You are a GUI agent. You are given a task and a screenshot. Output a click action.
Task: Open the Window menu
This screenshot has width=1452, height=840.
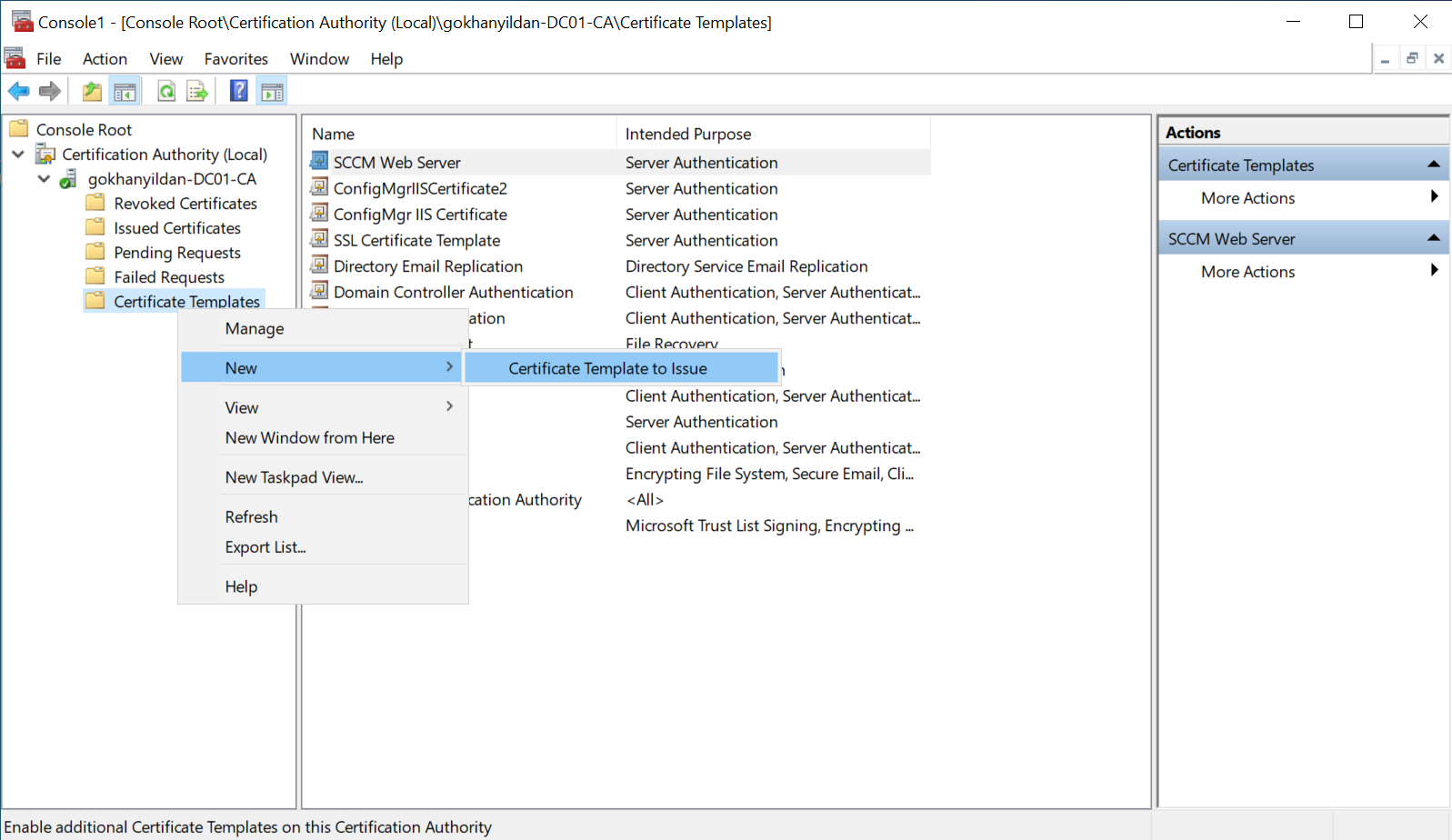[x=319, y=59]
